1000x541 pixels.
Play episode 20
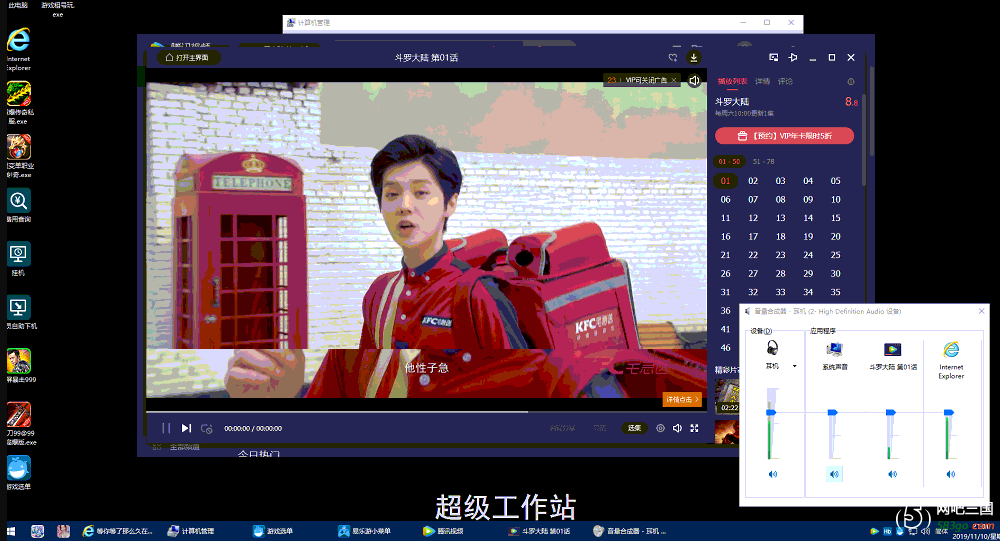[835, 237]
